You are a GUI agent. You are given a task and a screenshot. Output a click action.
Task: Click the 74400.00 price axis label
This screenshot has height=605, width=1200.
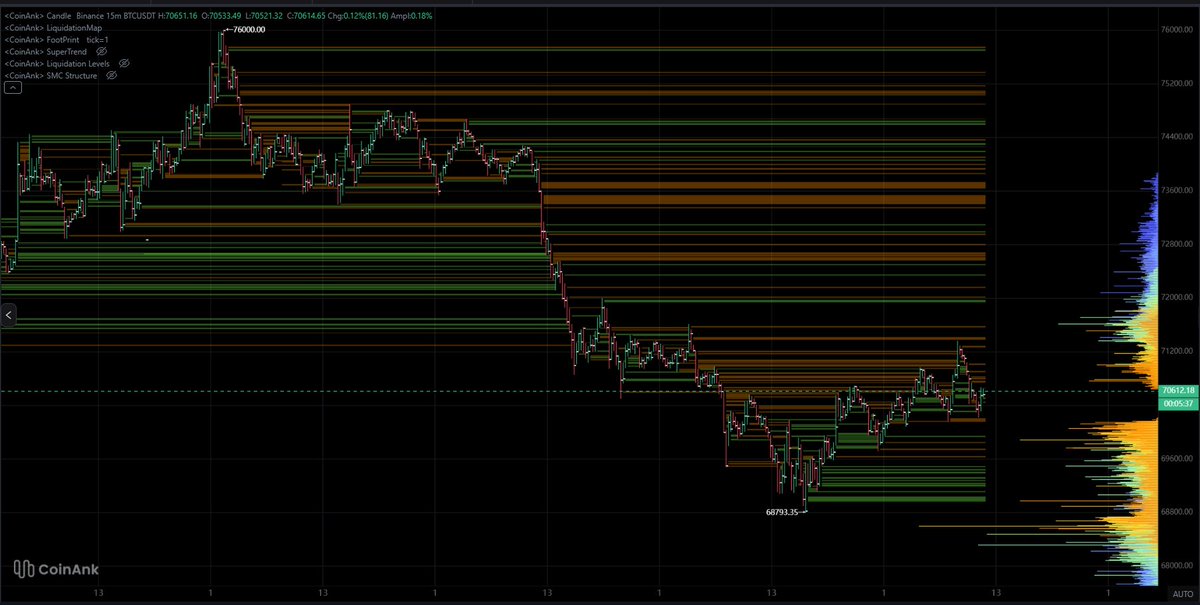(1176, 137)
